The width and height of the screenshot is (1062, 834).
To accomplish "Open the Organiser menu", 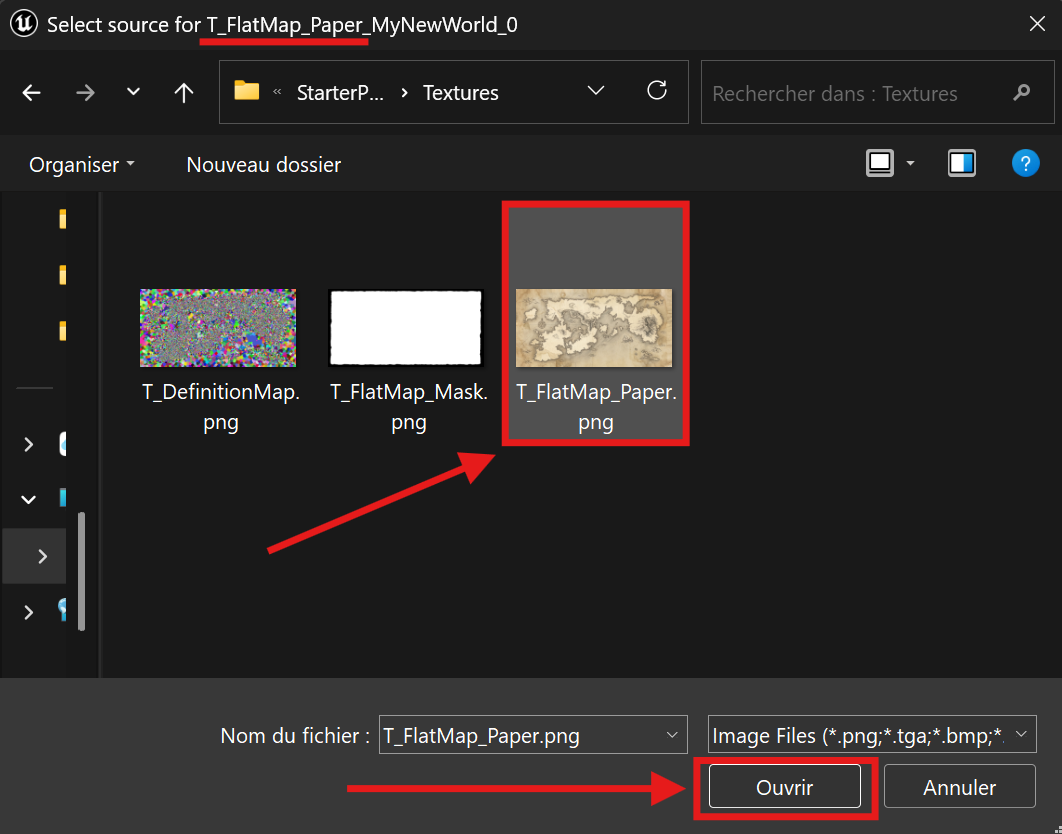I will point(82,165).
